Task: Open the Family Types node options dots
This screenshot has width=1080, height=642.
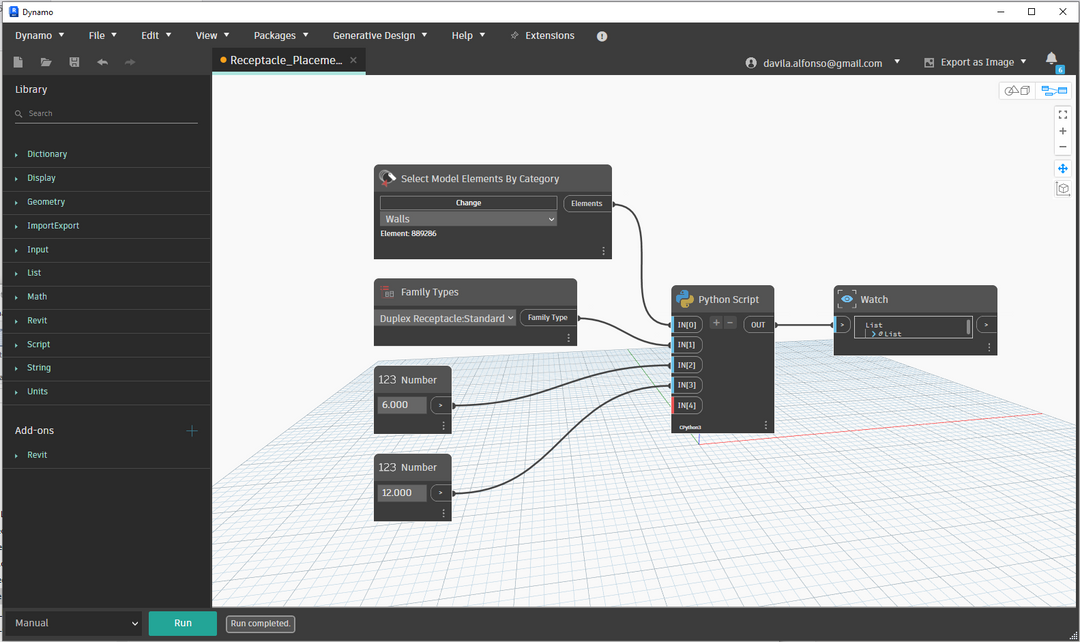Action: [x=568, y=338]
